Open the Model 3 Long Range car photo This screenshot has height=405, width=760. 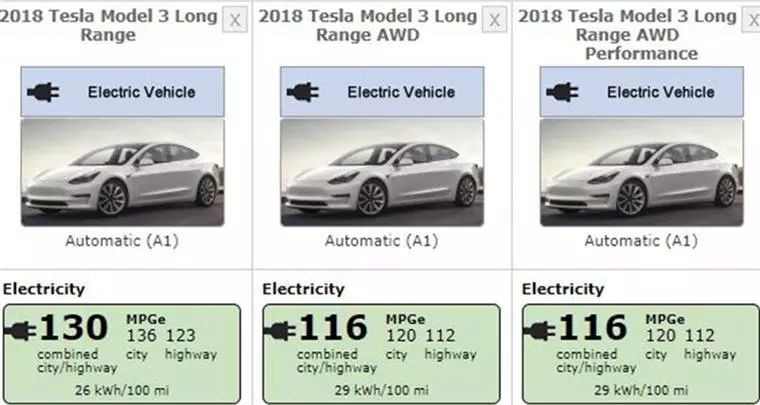click(x=123, y=172)
